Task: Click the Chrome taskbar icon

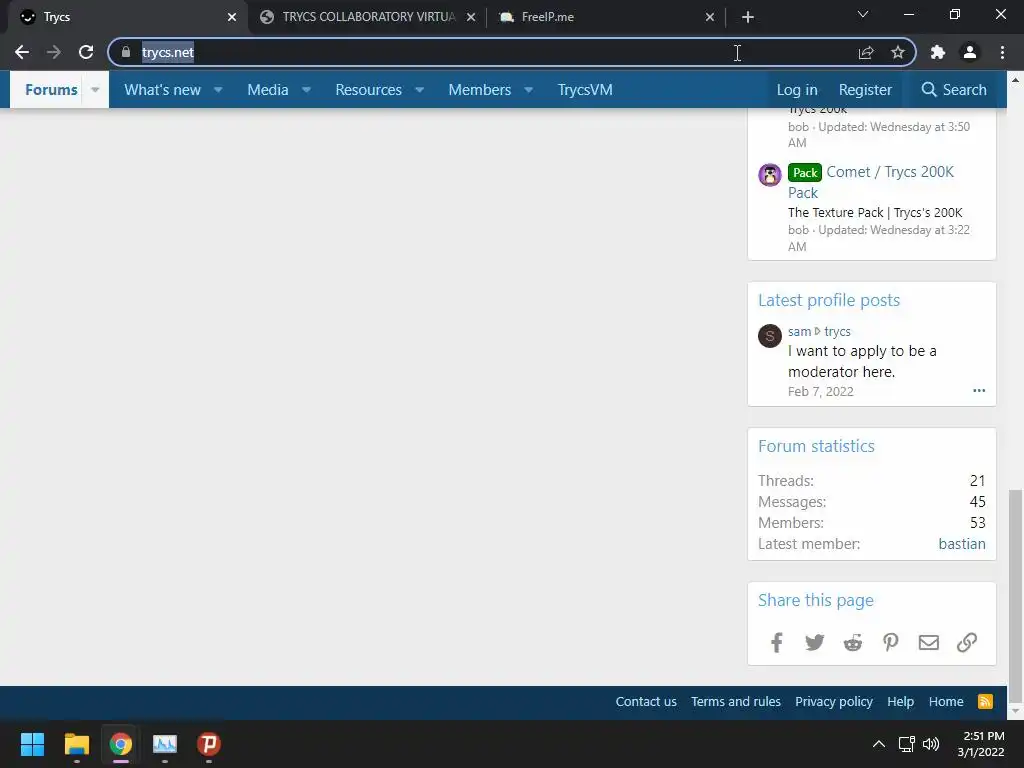Action: coord(121,744)
